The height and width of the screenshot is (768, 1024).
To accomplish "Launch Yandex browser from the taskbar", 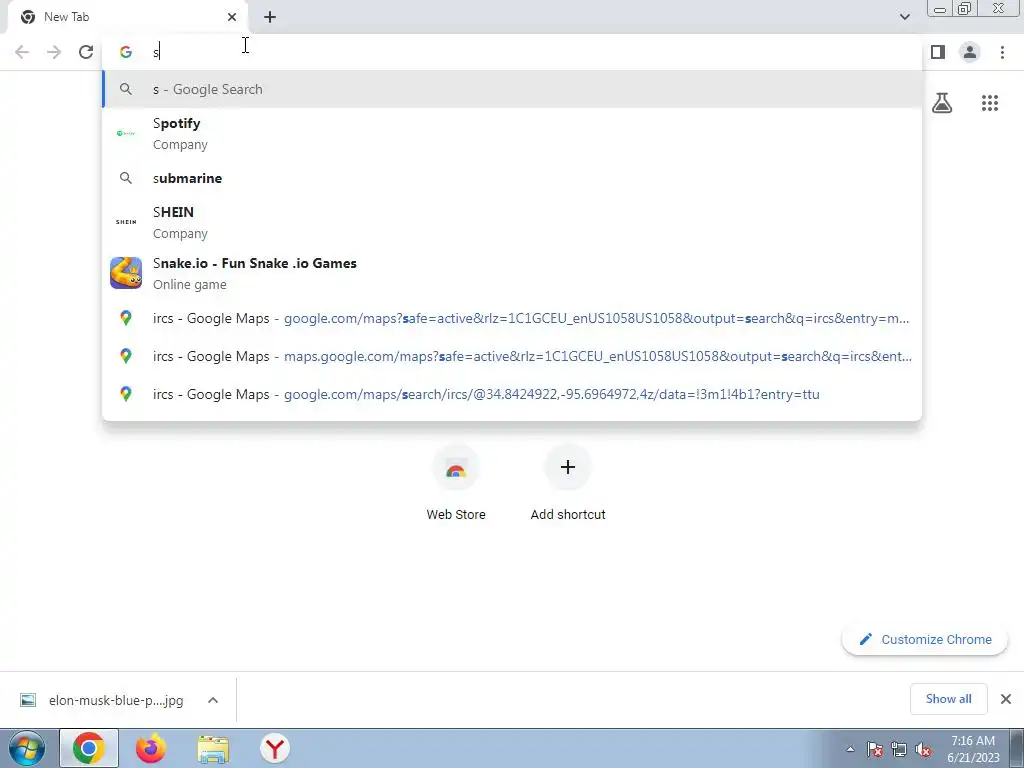I will pos(275,748).
